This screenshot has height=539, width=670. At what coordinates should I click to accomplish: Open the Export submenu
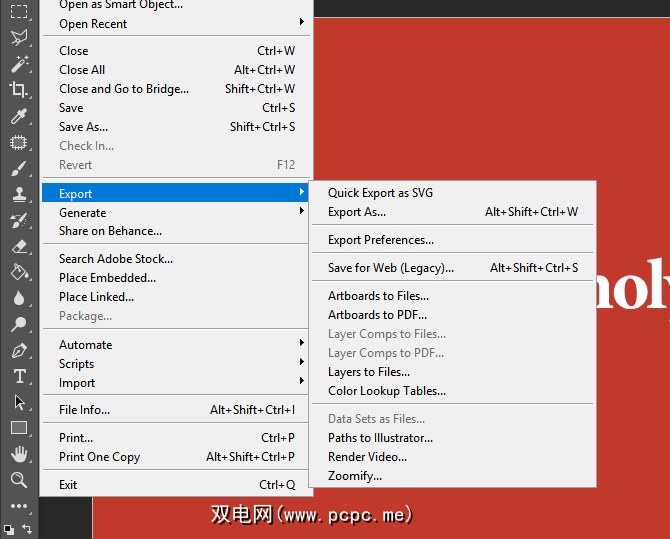pos(176,193)
